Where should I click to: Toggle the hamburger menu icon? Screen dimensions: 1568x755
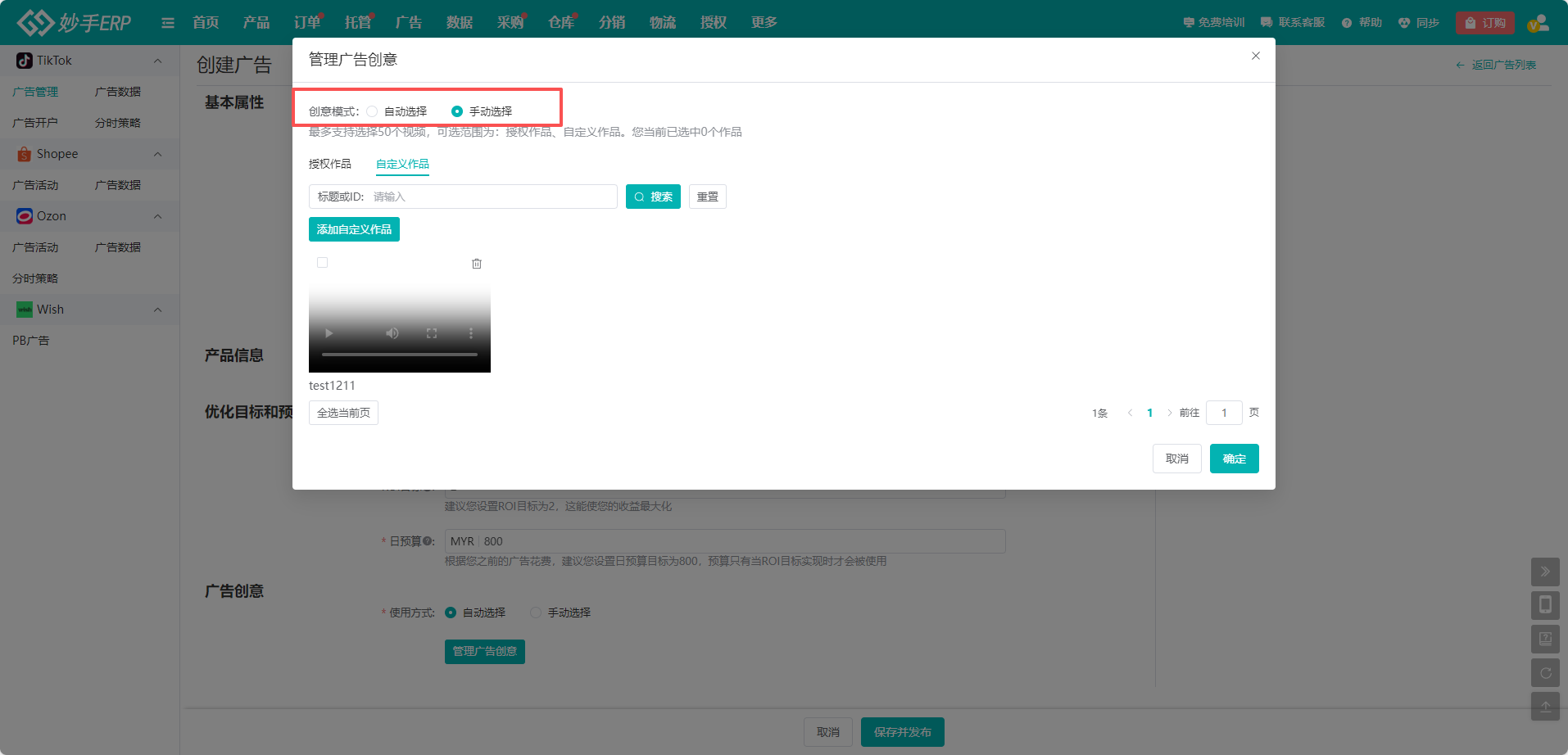pyautogui.click(x=168, y=23)
